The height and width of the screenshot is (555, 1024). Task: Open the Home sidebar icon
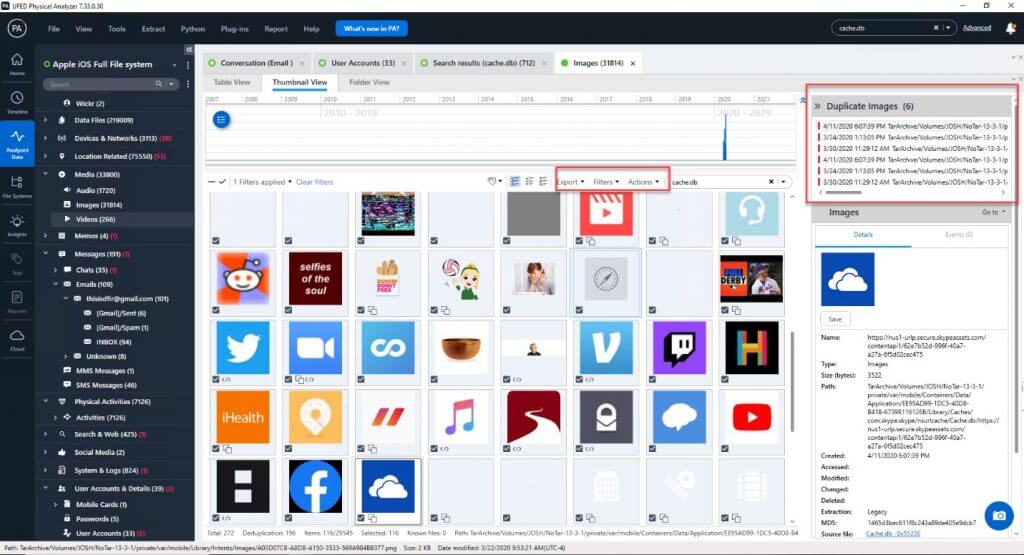[17, 63]
